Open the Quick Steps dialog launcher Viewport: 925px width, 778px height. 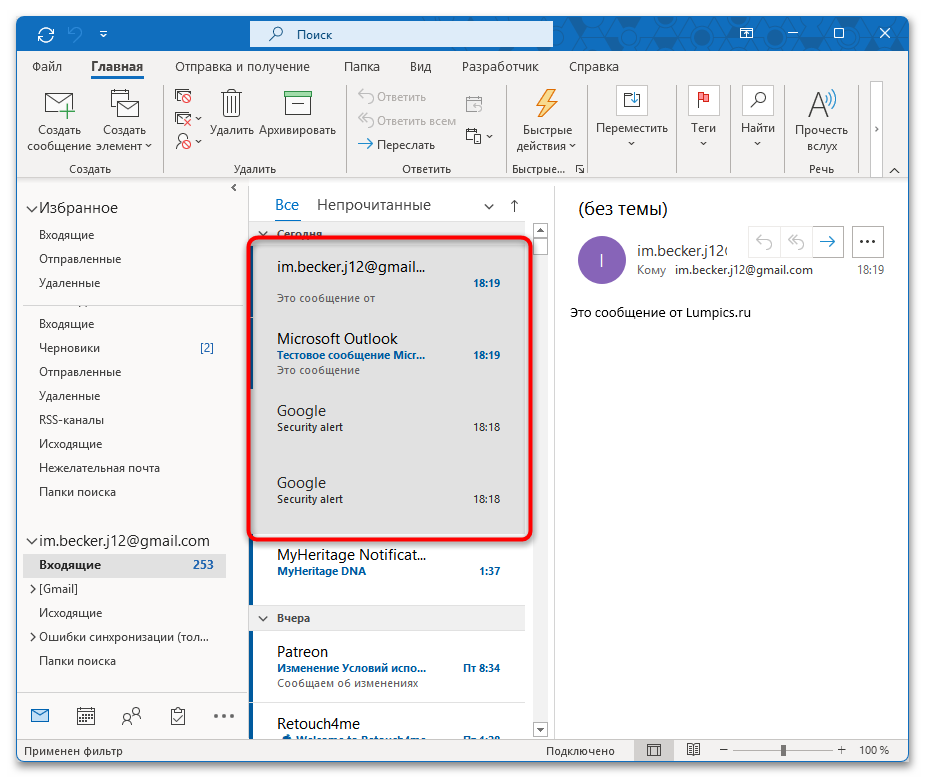click(x=580, y=169)
